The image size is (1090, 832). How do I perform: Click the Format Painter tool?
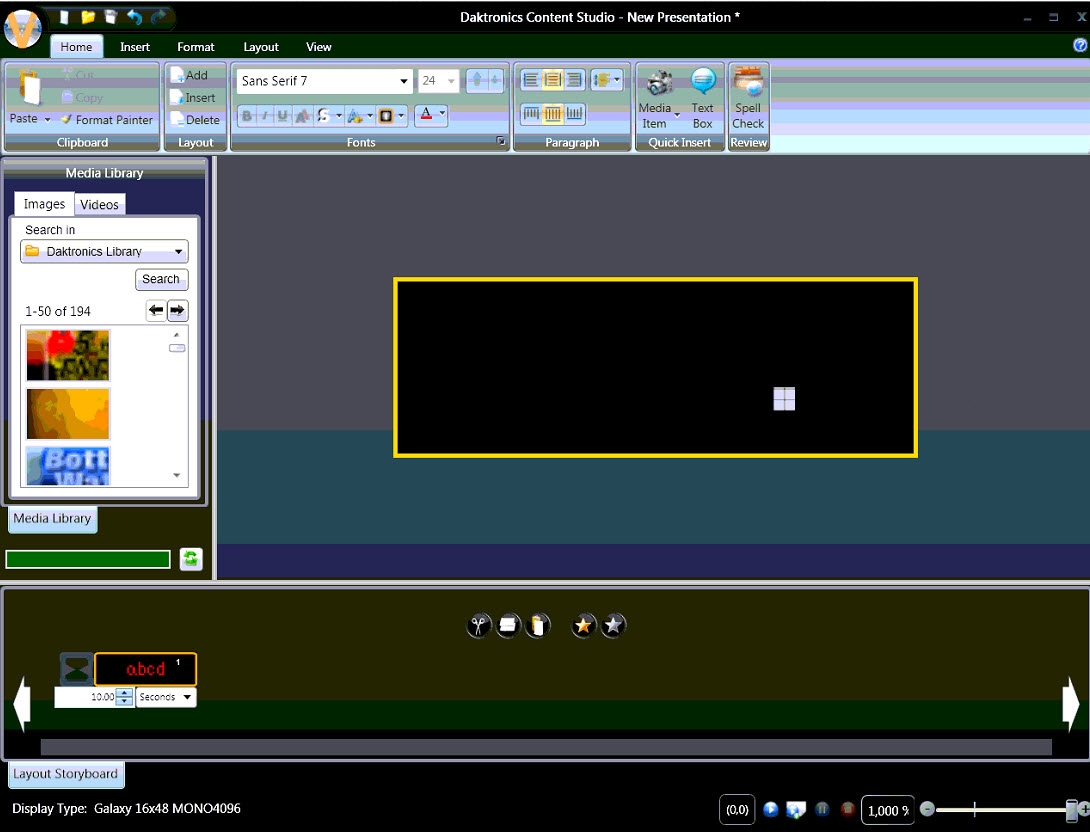click(x=106, y=120)
